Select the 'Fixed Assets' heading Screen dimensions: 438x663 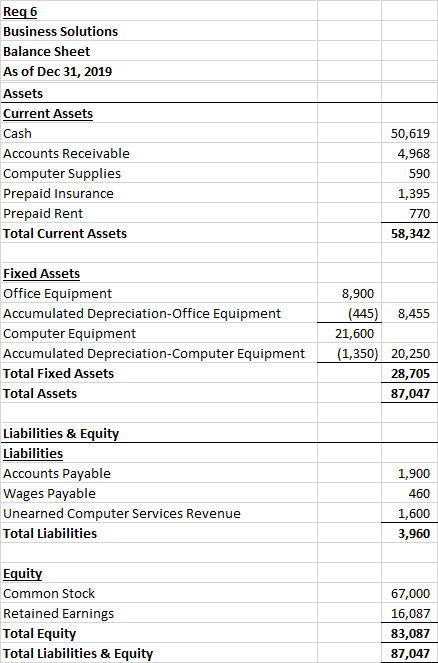pos(41,274)
